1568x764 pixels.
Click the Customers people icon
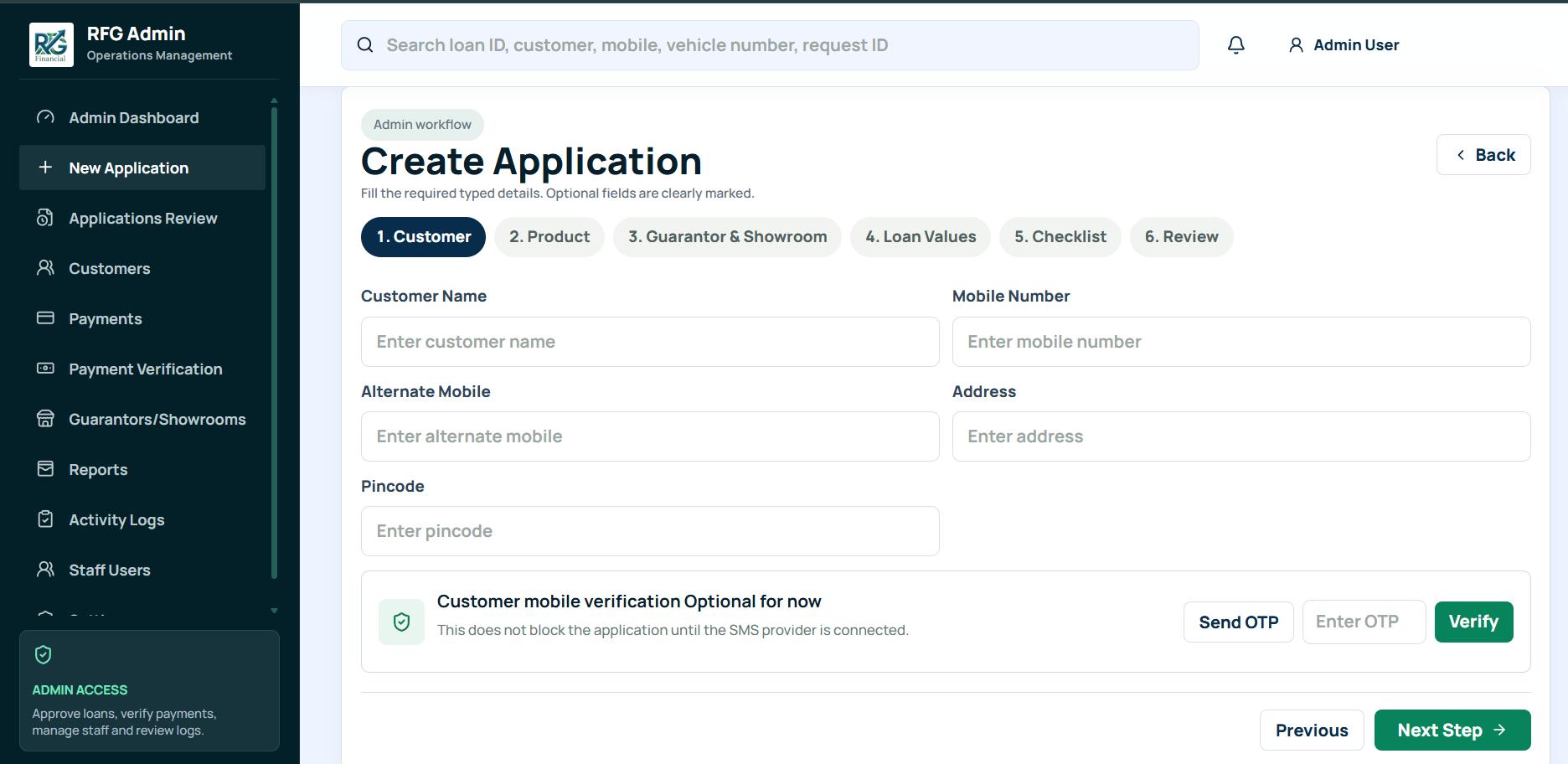46,268
